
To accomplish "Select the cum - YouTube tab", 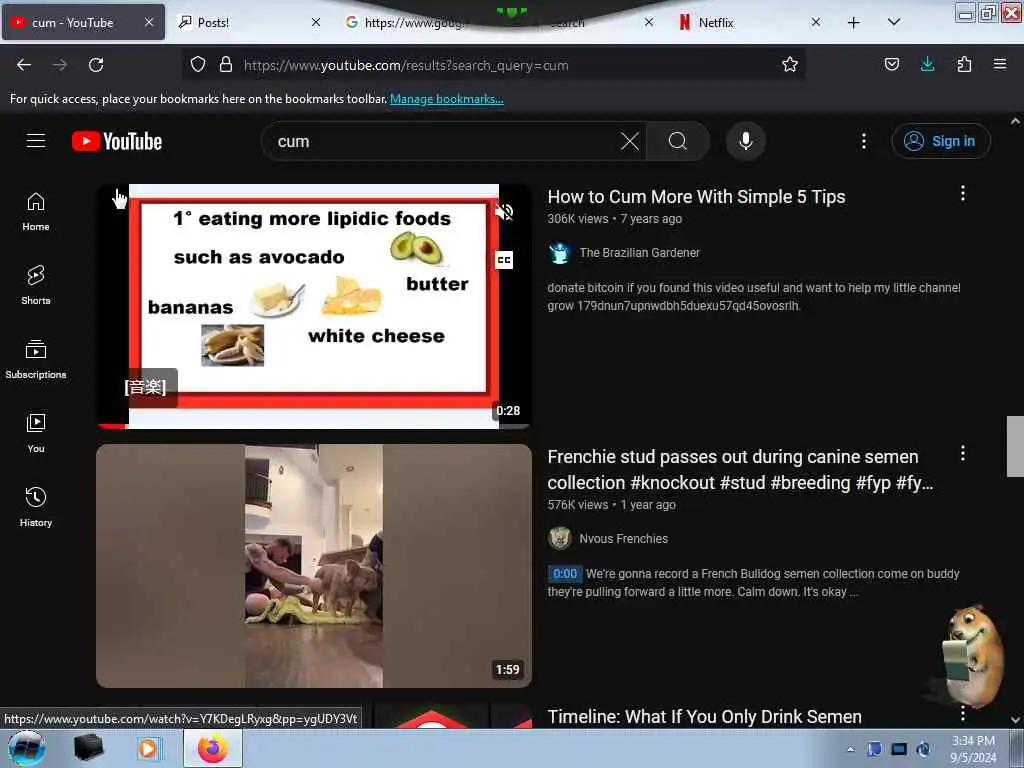I will pos(84,23).
